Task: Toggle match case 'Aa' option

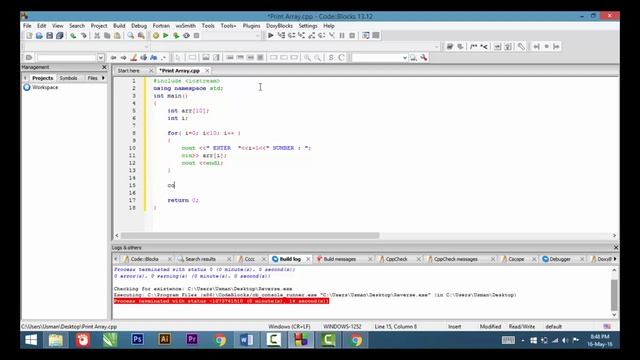Action: point(153,58)
